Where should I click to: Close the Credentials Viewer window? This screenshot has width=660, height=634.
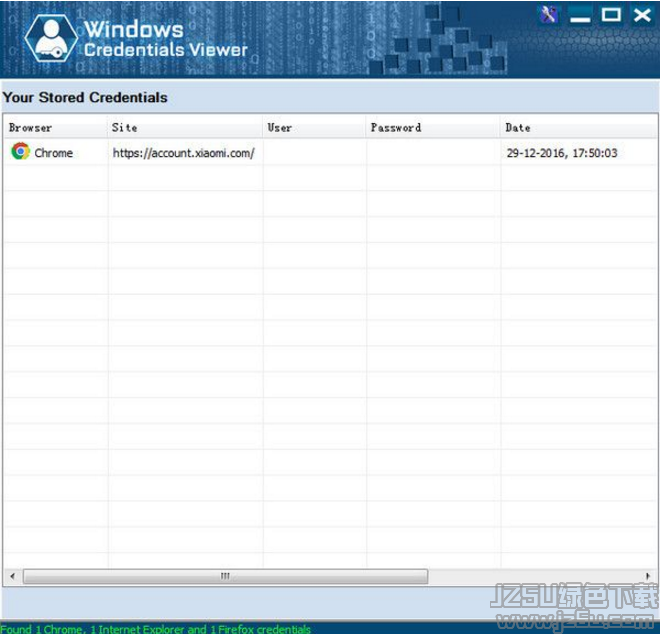coord(642,15)
